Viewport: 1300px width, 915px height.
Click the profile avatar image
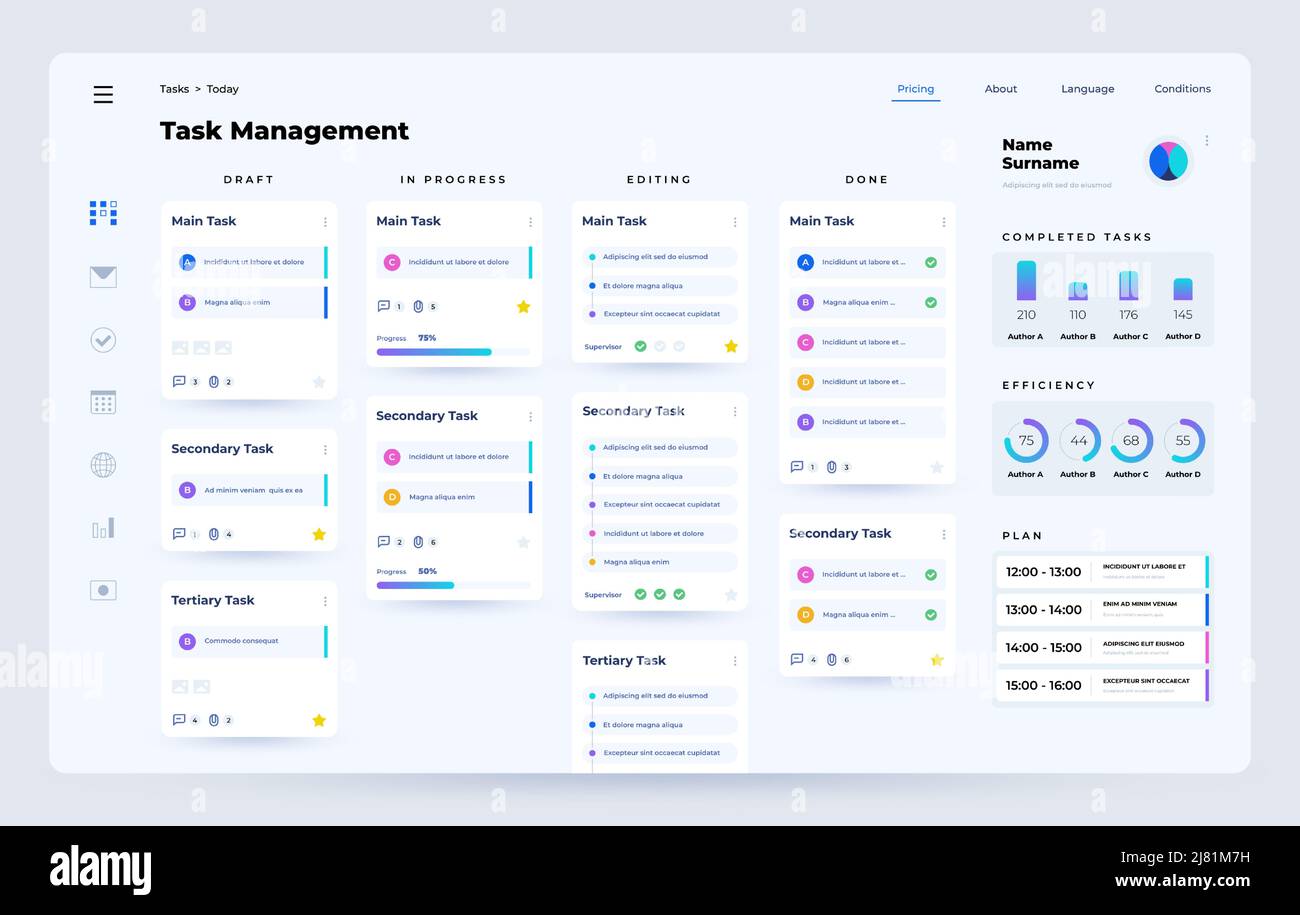1168,160
